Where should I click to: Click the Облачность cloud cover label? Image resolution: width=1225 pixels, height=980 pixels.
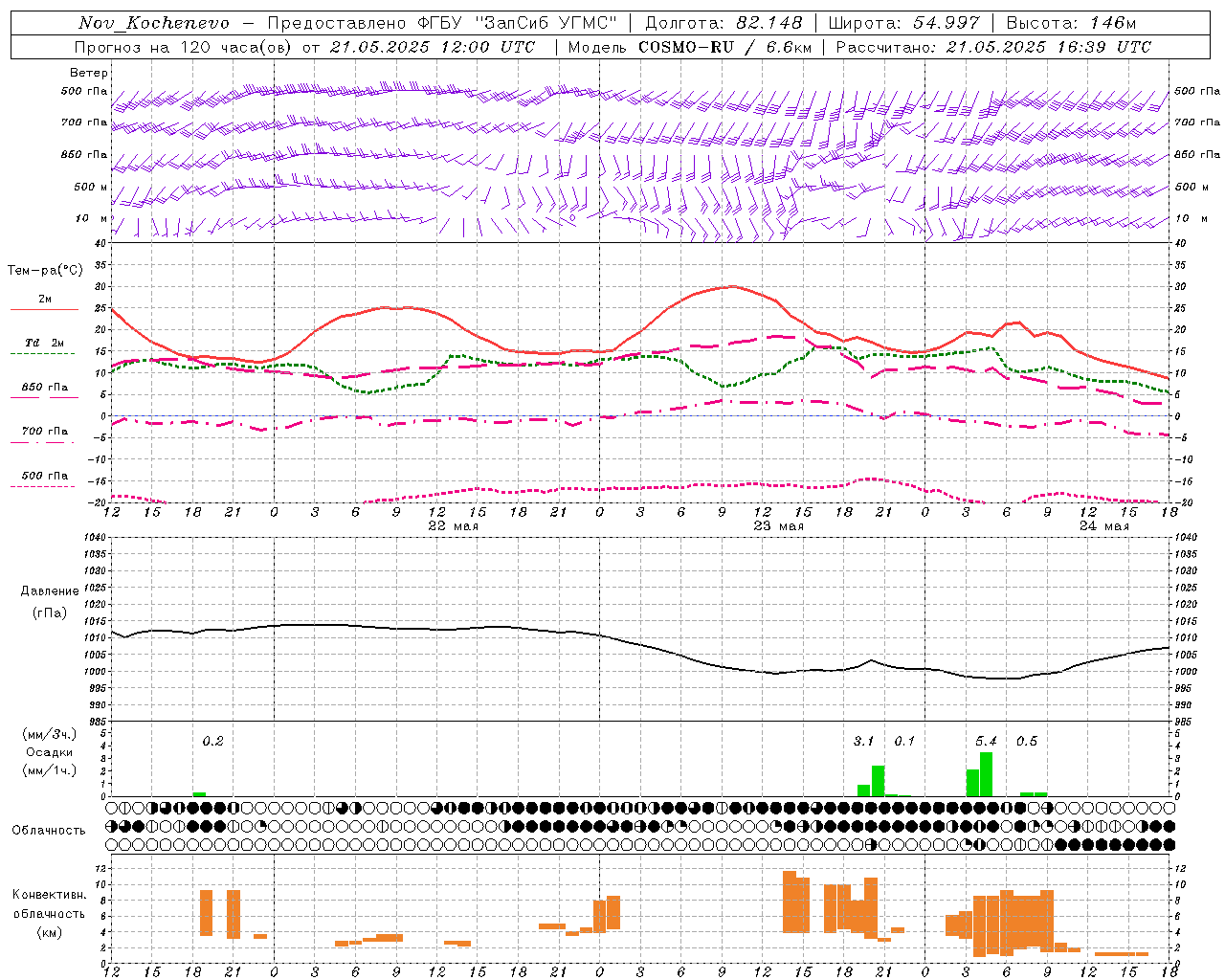pyautogui.click(x=49, y=831)
